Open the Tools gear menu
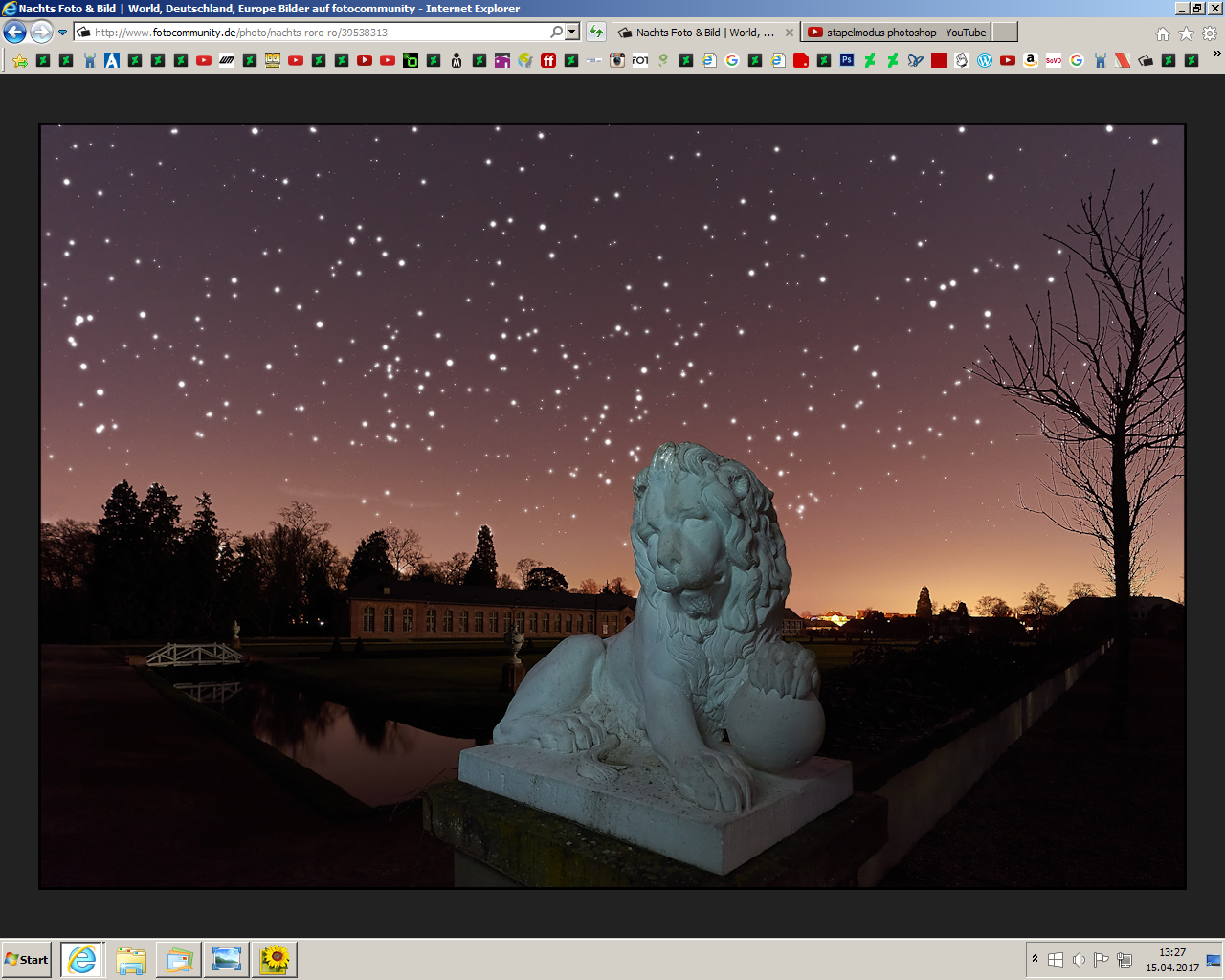This screenshot has height=980, width=1225. coord(1210,33)
